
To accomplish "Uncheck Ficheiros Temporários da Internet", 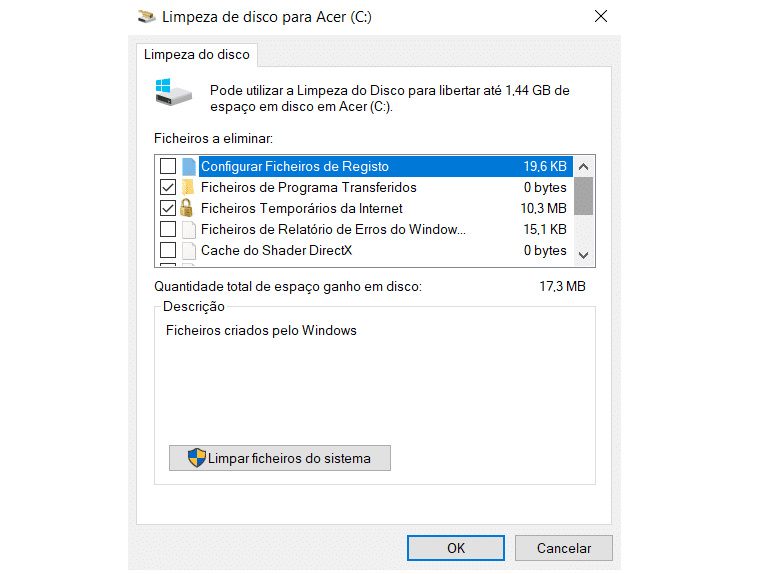I will [x=168, y=208].
